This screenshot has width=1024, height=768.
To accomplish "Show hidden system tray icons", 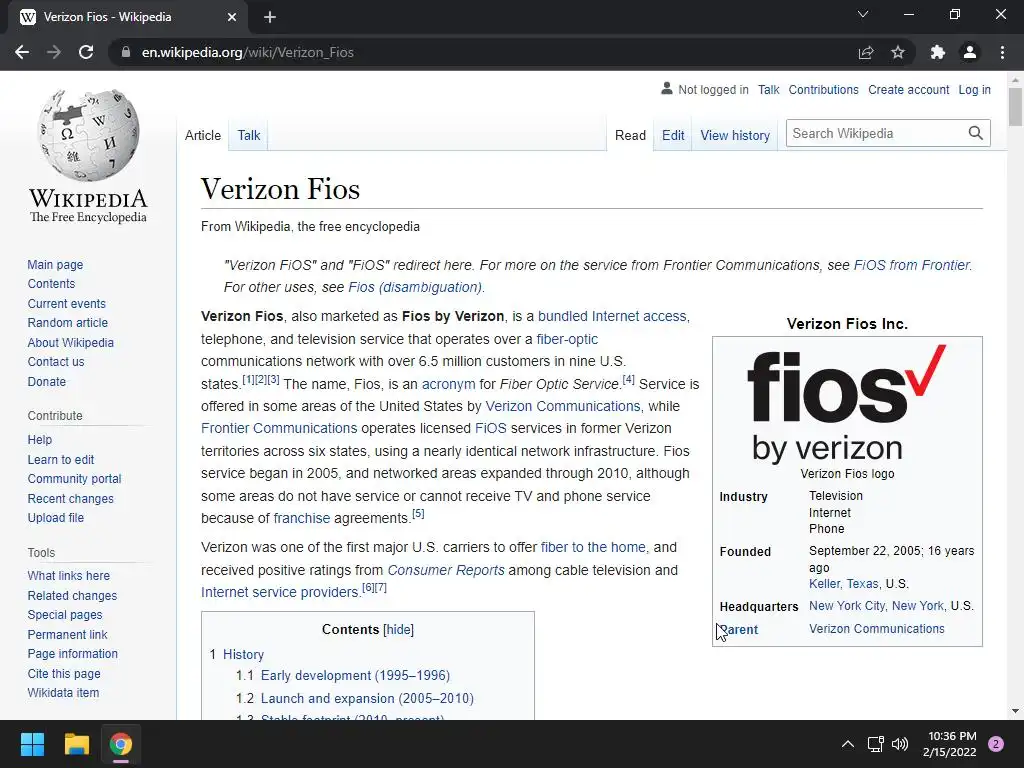I will coord(848,744).
